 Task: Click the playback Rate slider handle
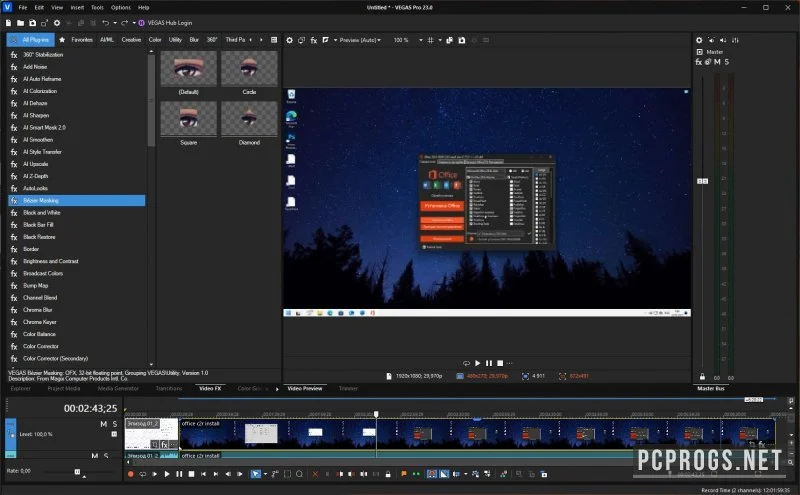[78, 472]
